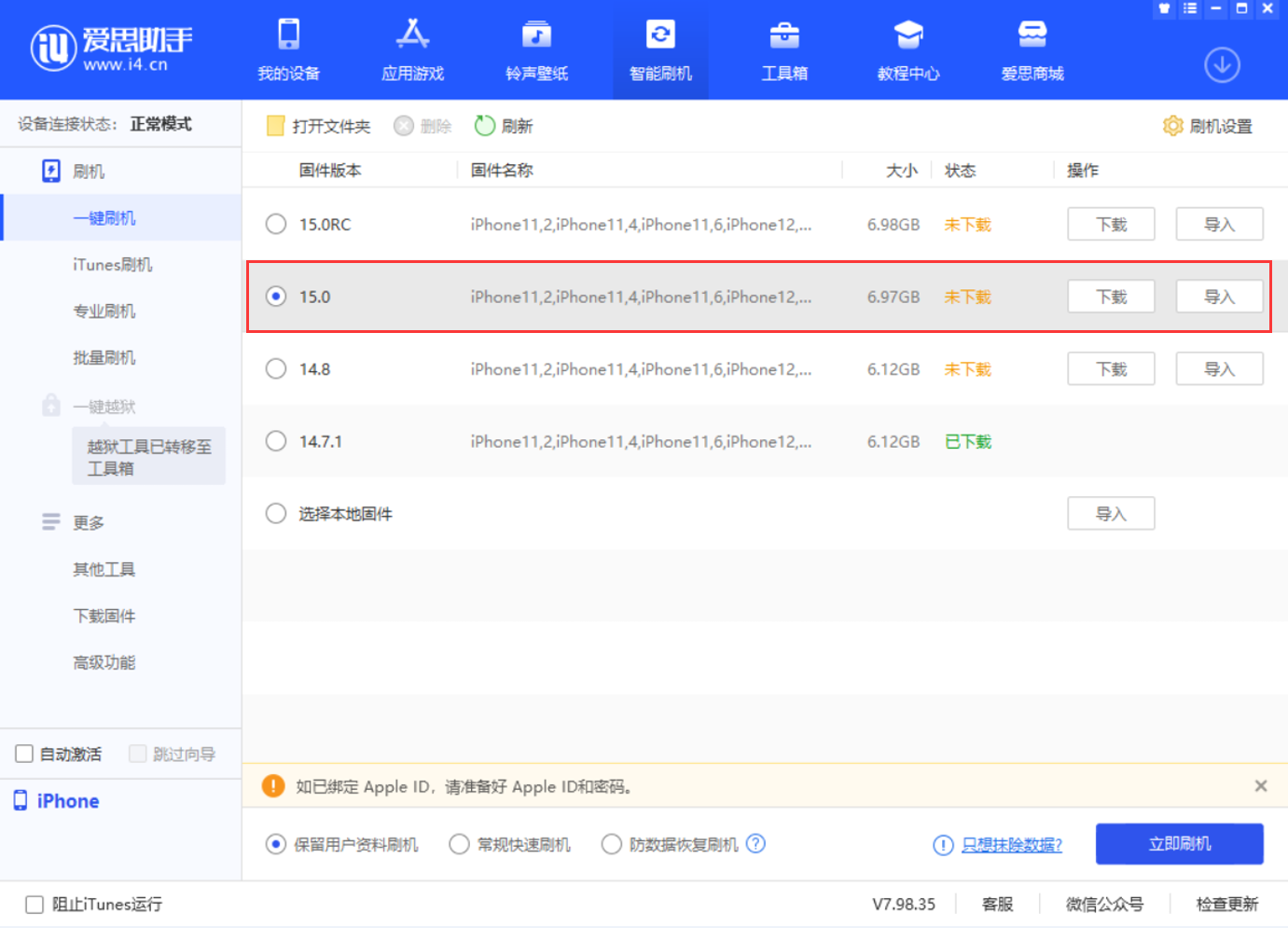
Task: Click the help icon beside 防数据恢复刷机
Action: [x=756, y=843]
